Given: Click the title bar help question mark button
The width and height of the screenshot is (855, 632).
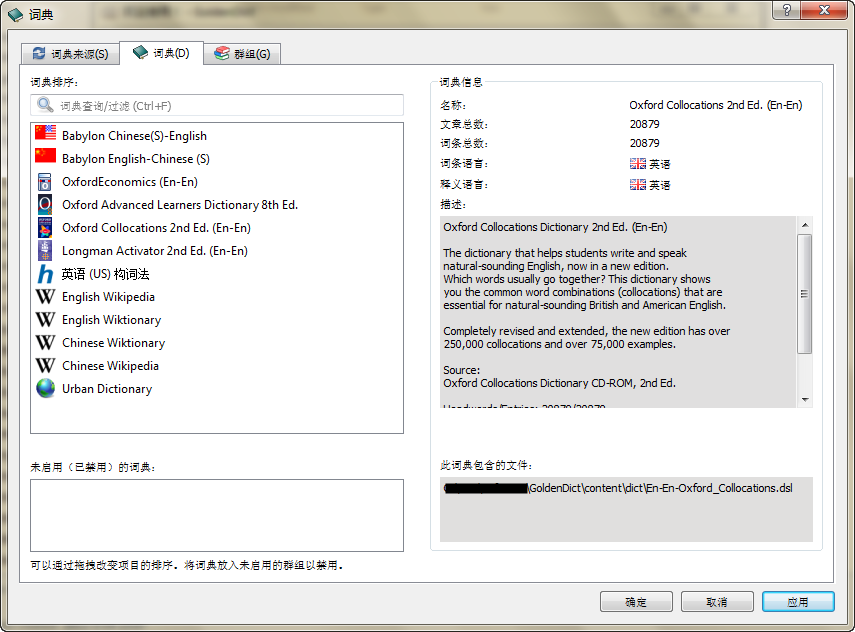Looking at the screenshot, I should (786, 10).
